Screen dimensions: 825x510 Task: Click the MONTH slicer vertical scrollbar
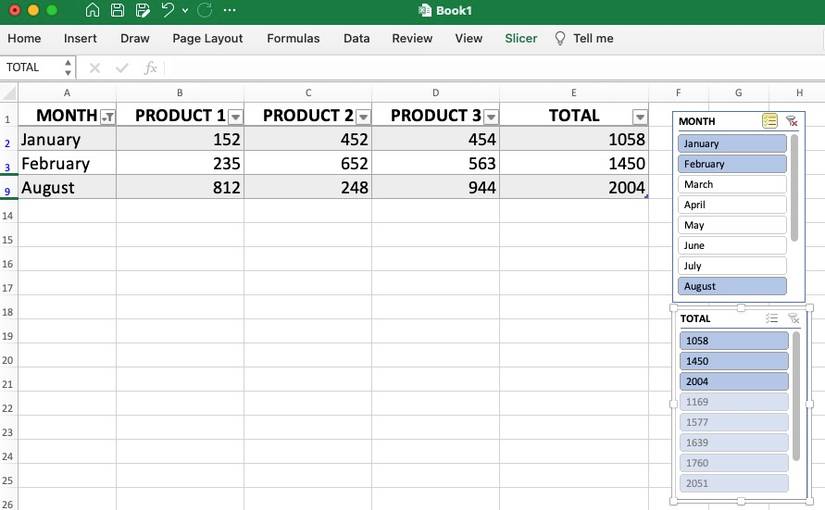coord(795,188)
